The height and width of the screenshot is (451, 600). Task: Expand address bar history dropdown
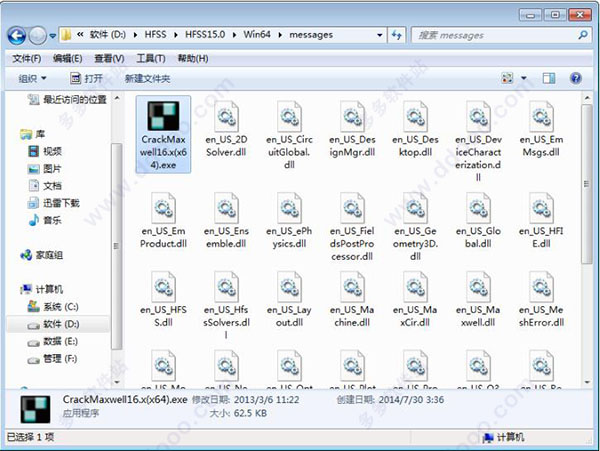click(x=379, y=35)
